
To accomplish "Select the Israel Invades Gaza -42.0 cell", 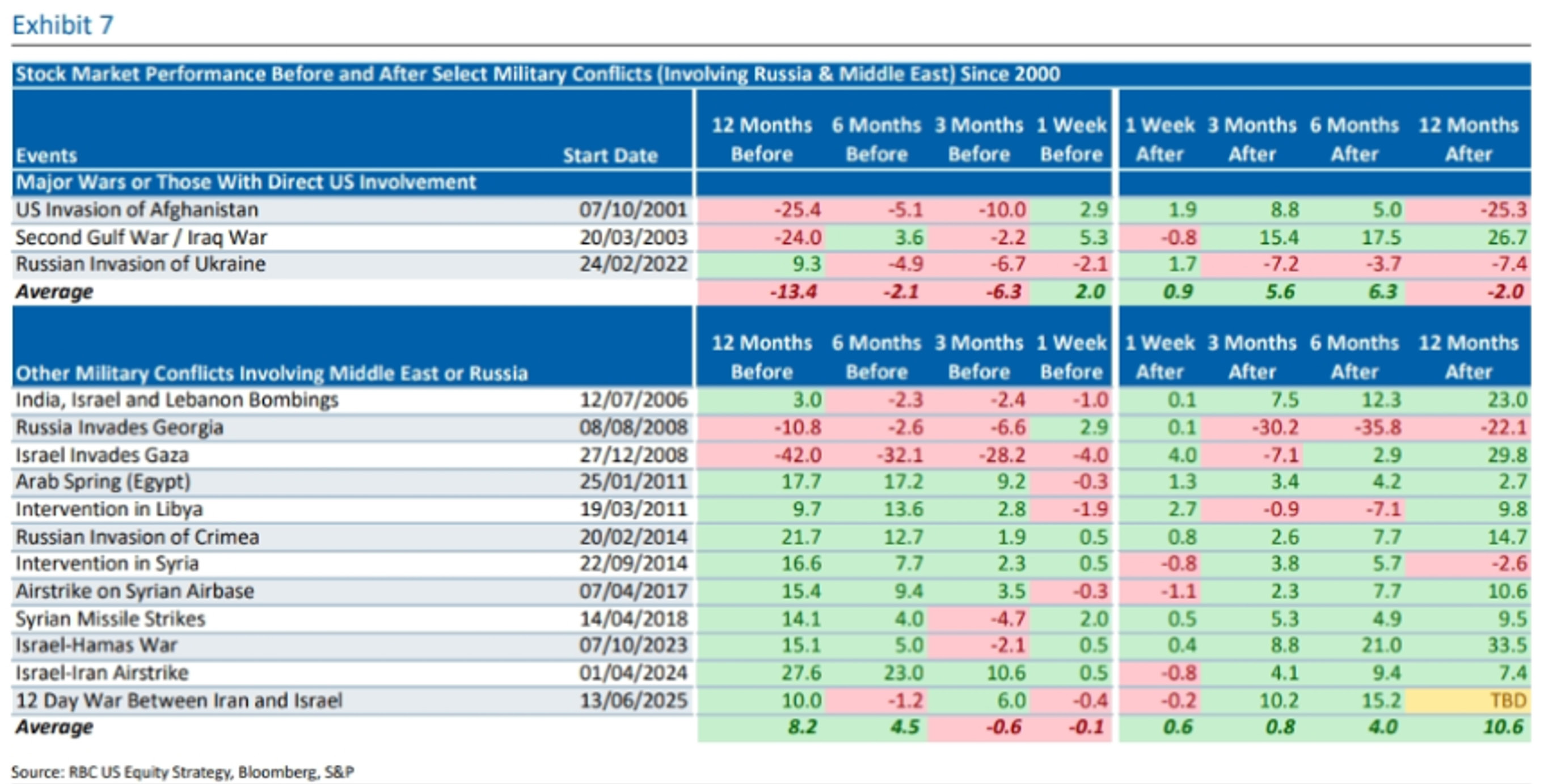I will pyautogui.click(x=797, y=455).
